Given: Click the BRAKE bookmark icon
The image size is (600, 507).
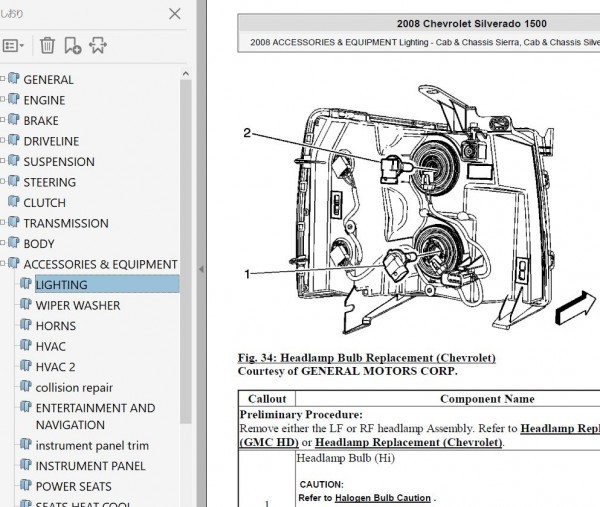Looking at the screenshot, I should tap(13, 119).
